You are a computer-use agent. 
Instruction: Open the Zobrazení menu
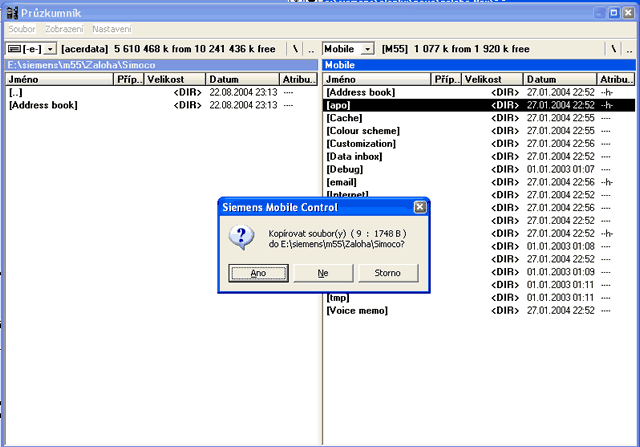pos(64,29)
